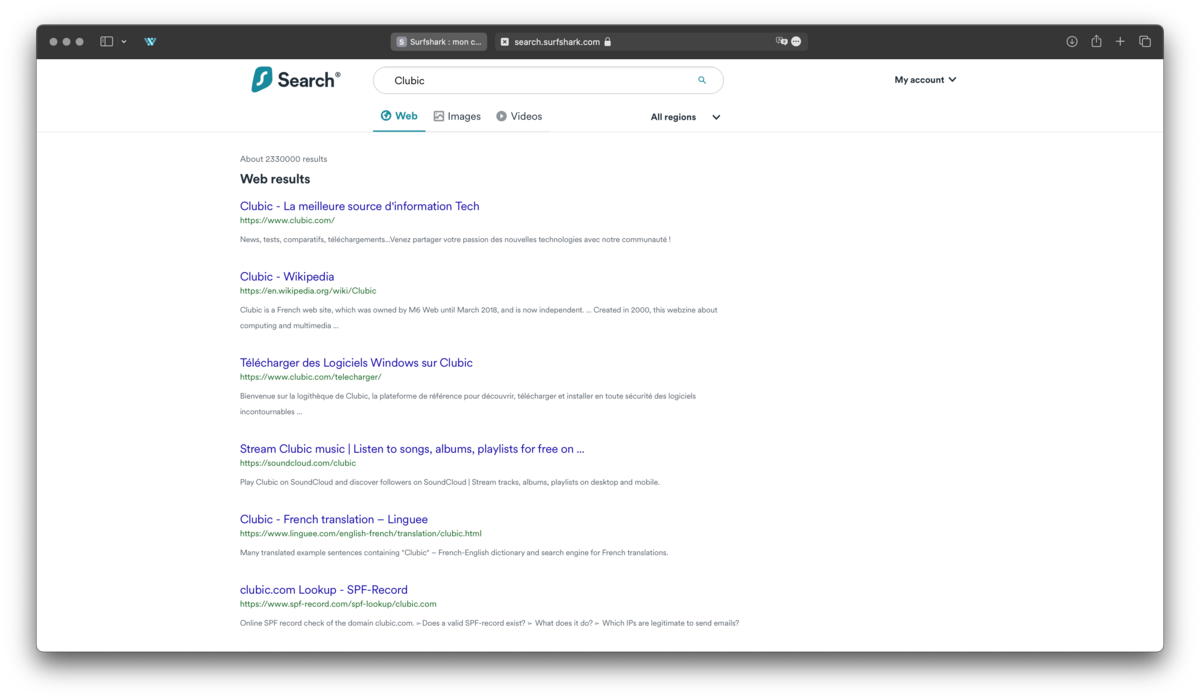The height and width of the screenshot is (700, 1200).
Task: Click the Web results heading
Action: point(275,179)
